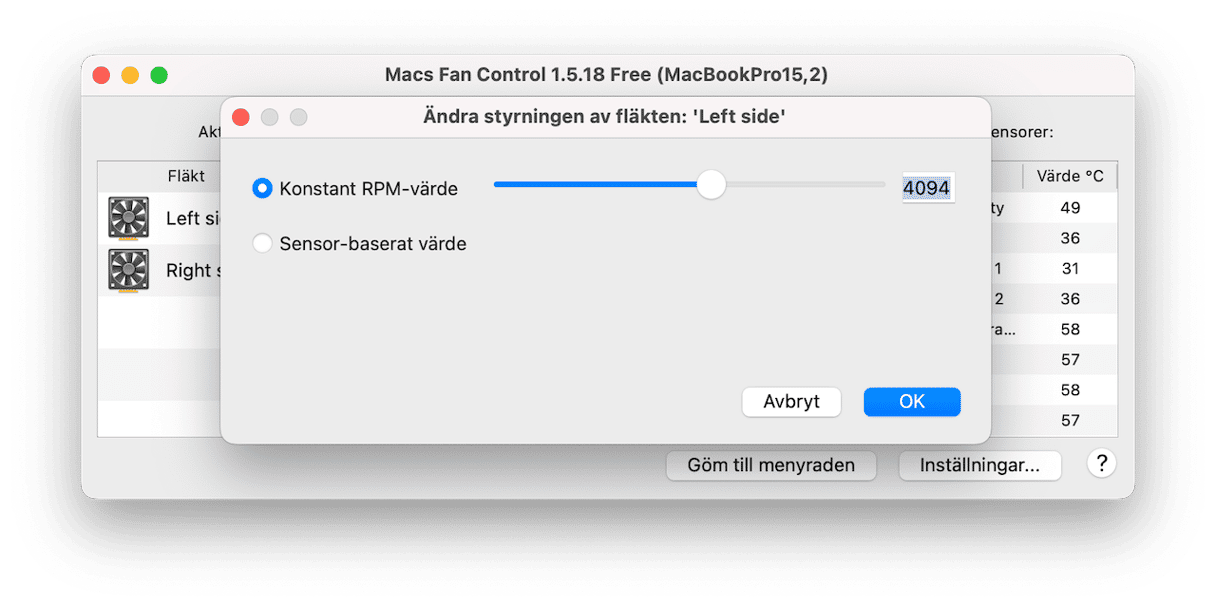The width and height of the screenshot is (1216, 606).
Task: Click the RPM slider handle
Action: (711, 185)
